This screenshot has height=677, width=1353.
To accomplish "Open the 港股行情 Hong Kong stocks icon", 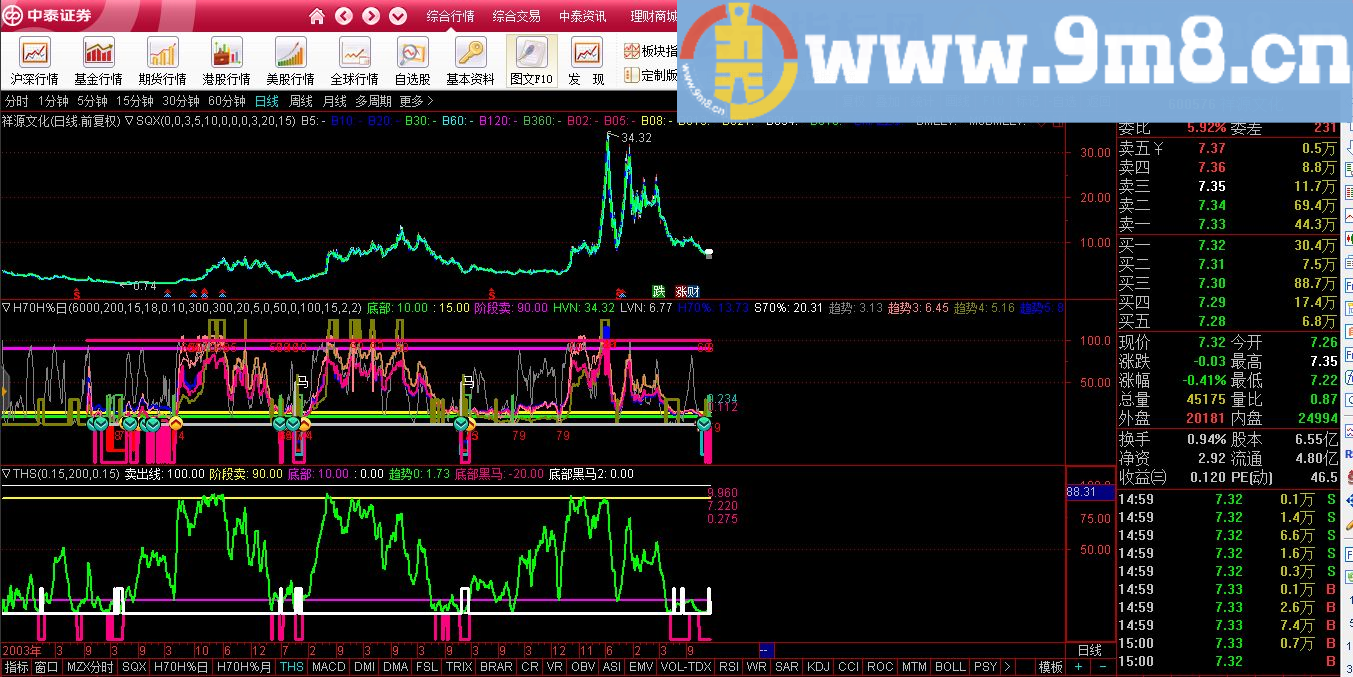I will (x=226, y=62).
